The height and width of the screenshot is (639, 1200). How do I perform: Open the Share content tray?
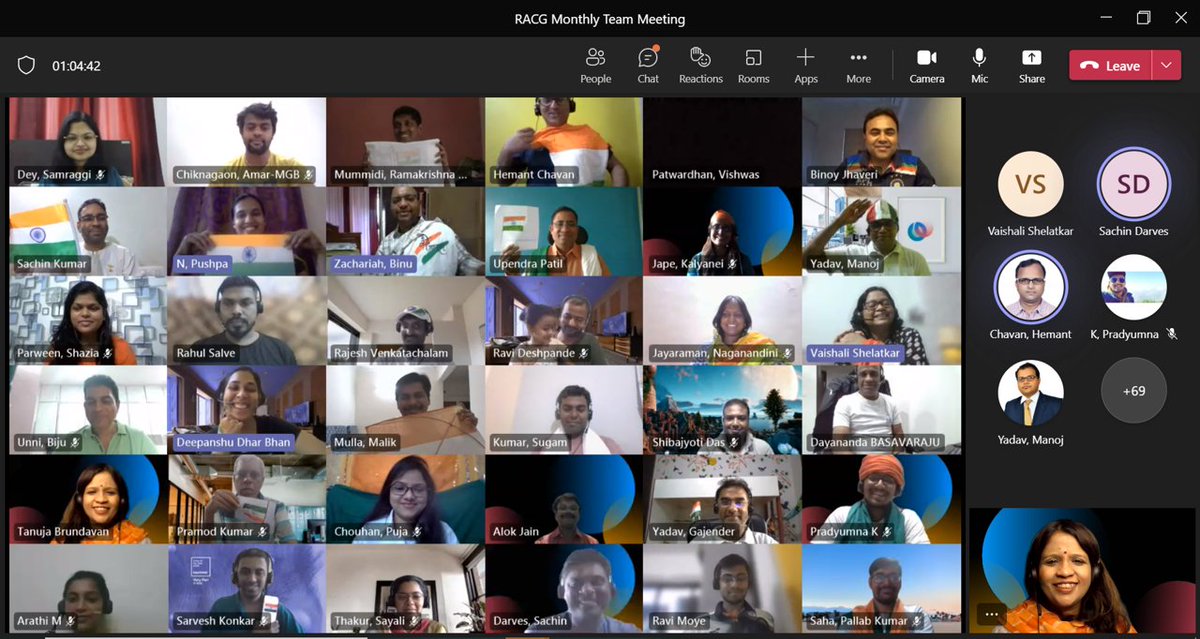tap(1031, 65)
